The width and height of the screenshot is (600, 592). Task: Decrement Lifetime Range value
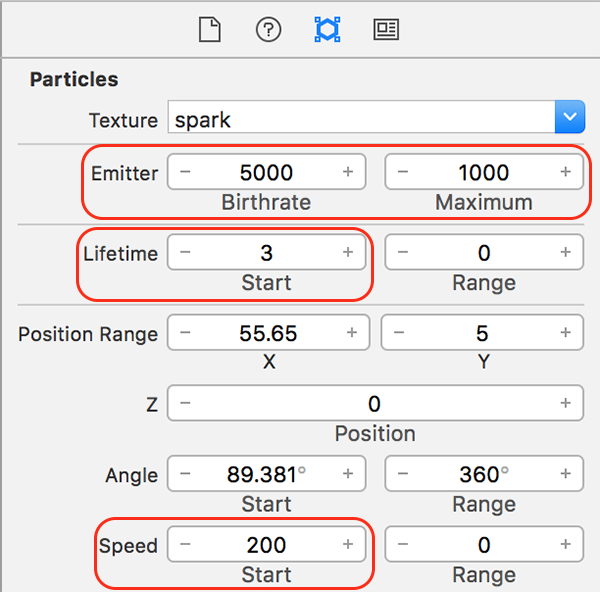[403, 252]
